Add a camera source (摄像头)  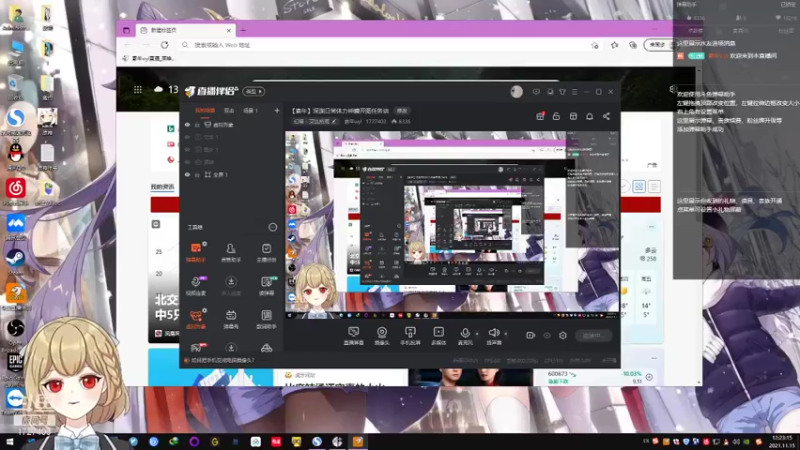pyautogui.click(x=382, y=336)
